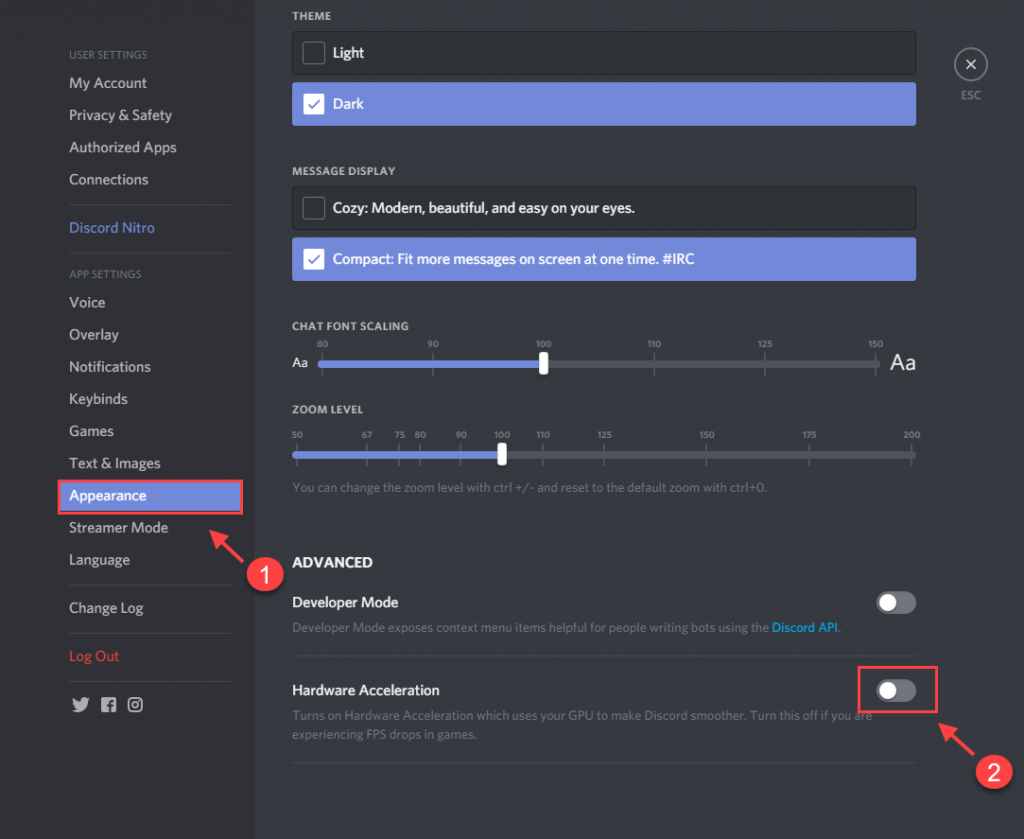This screenshot has height=839, width=1024.
Task: Toggle Hardware Acceleration switch
Action: click(896, 690)
